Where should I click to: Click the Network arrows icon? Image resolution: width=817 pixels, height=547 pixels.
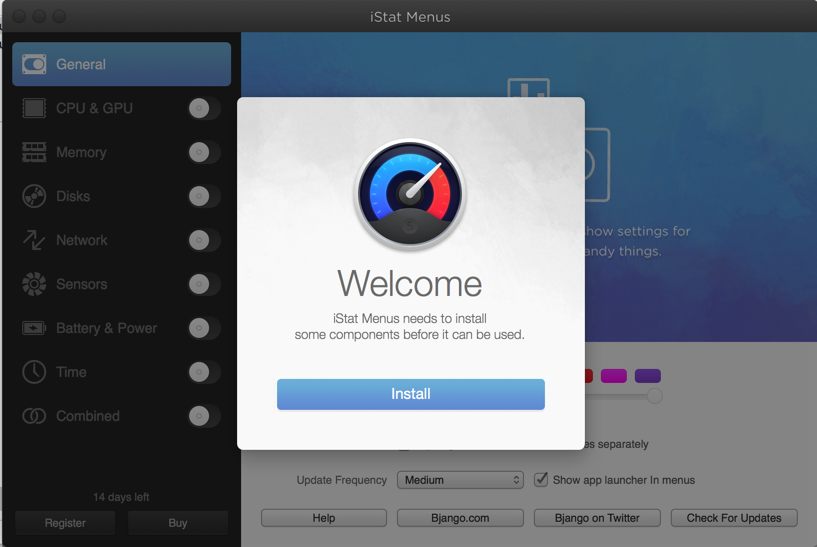(x=34, y=240)
